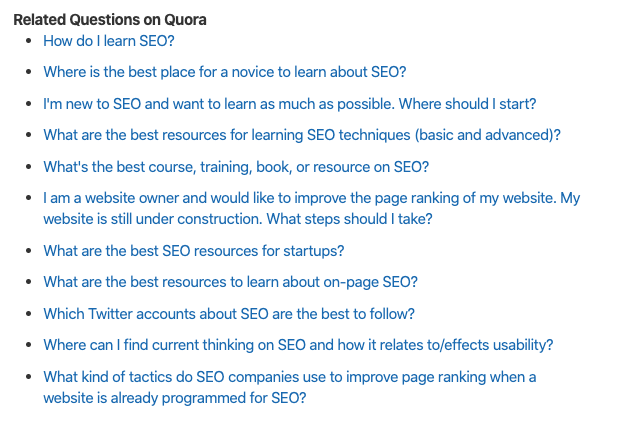Click 'website is already programmed for SEO?' line
630x430 pixels.
(175, 398)
